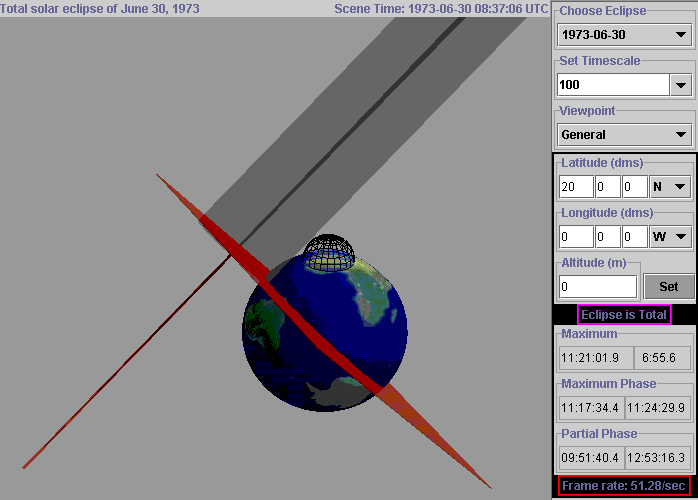The image size is (698, 500).
Task: Click the Latitude degrees field
Action: (575, 186)
